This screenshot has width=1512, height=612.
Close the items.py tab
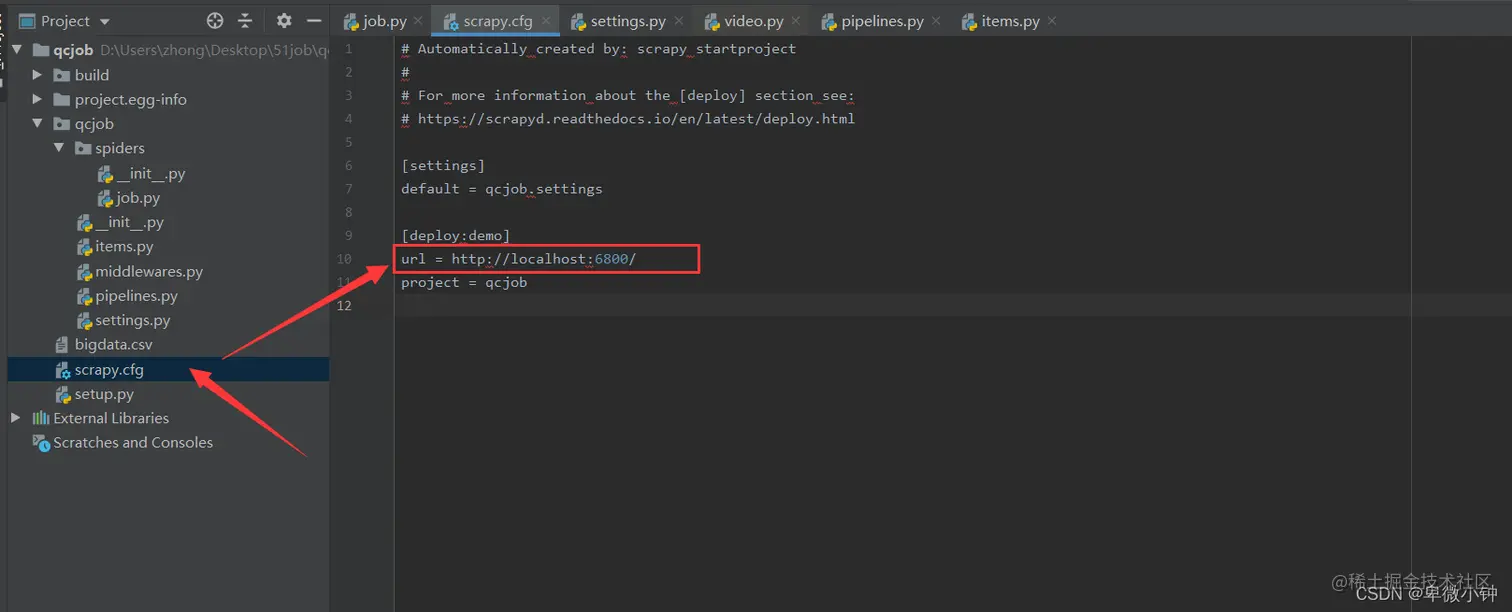pos(1052,21)
